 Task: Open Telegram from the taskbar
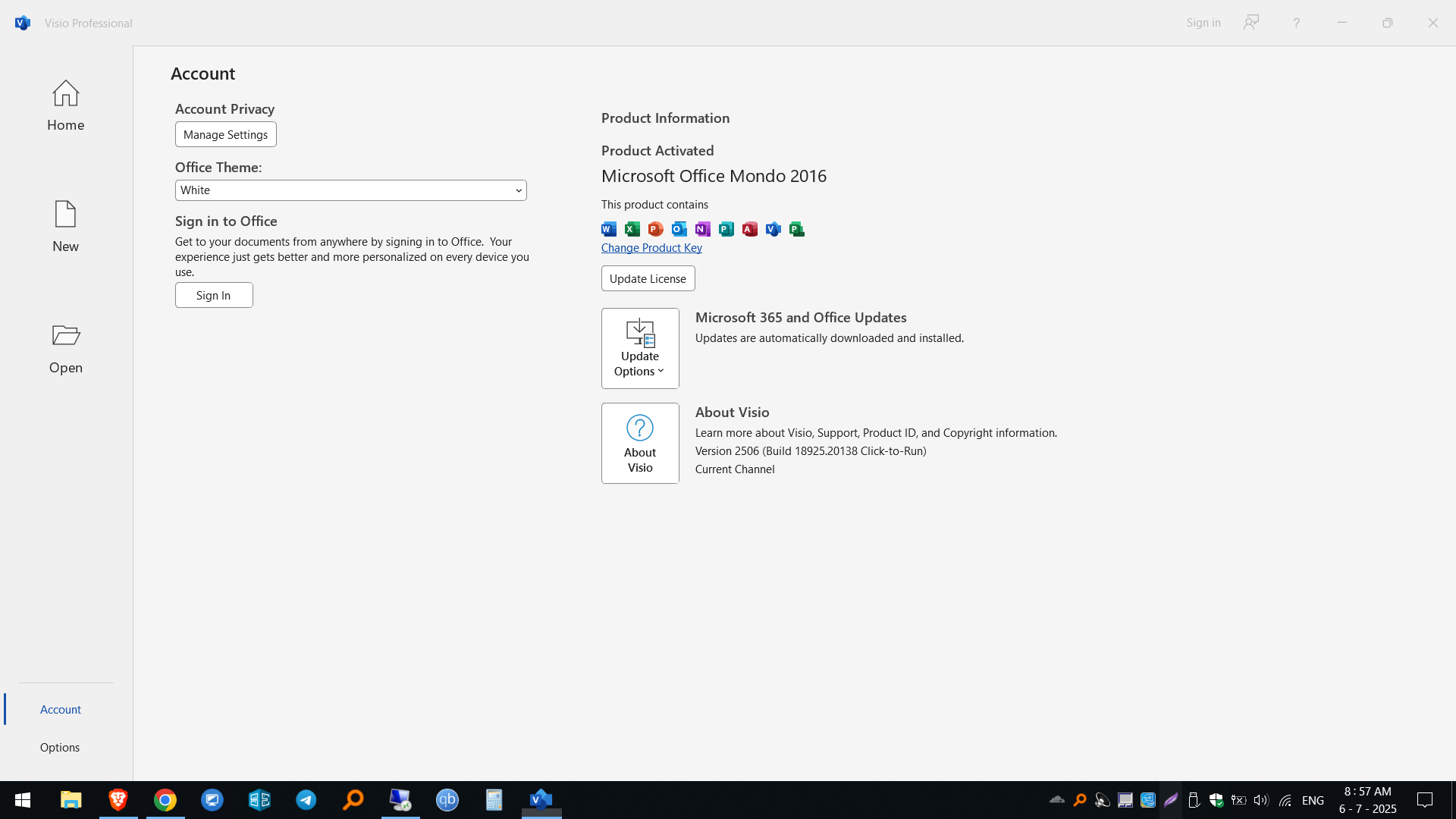click(306, 800)
